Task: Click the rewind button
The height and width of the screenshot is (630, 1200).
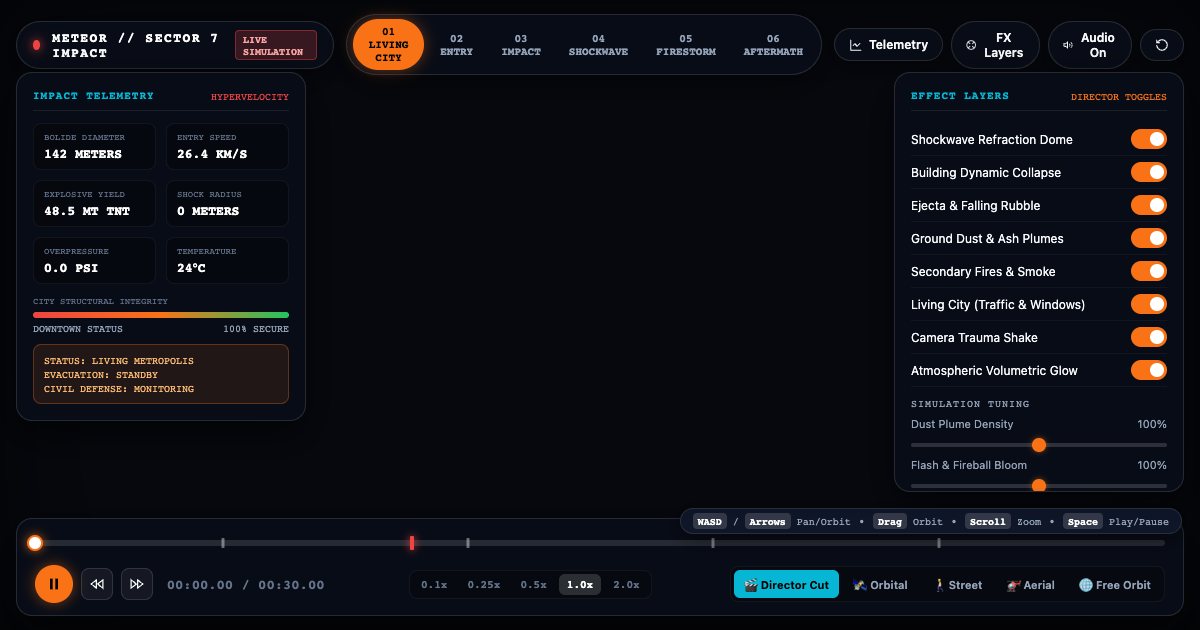Action: pyautogui.click(x=97, y=584)
